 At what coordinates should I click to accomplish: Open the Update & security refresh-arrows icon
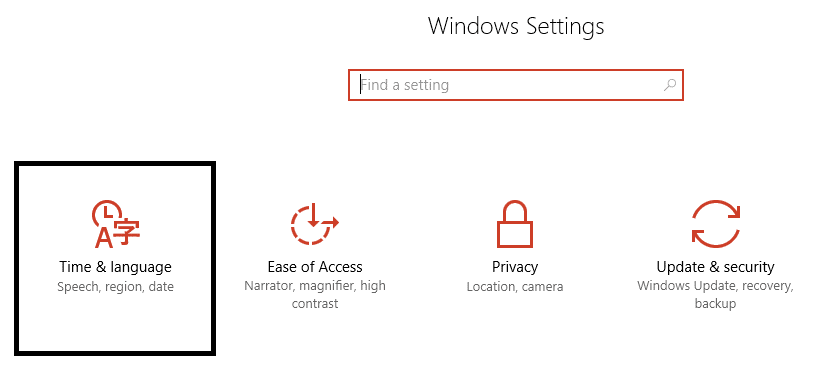pyautogui.click(x=715, y=223)
